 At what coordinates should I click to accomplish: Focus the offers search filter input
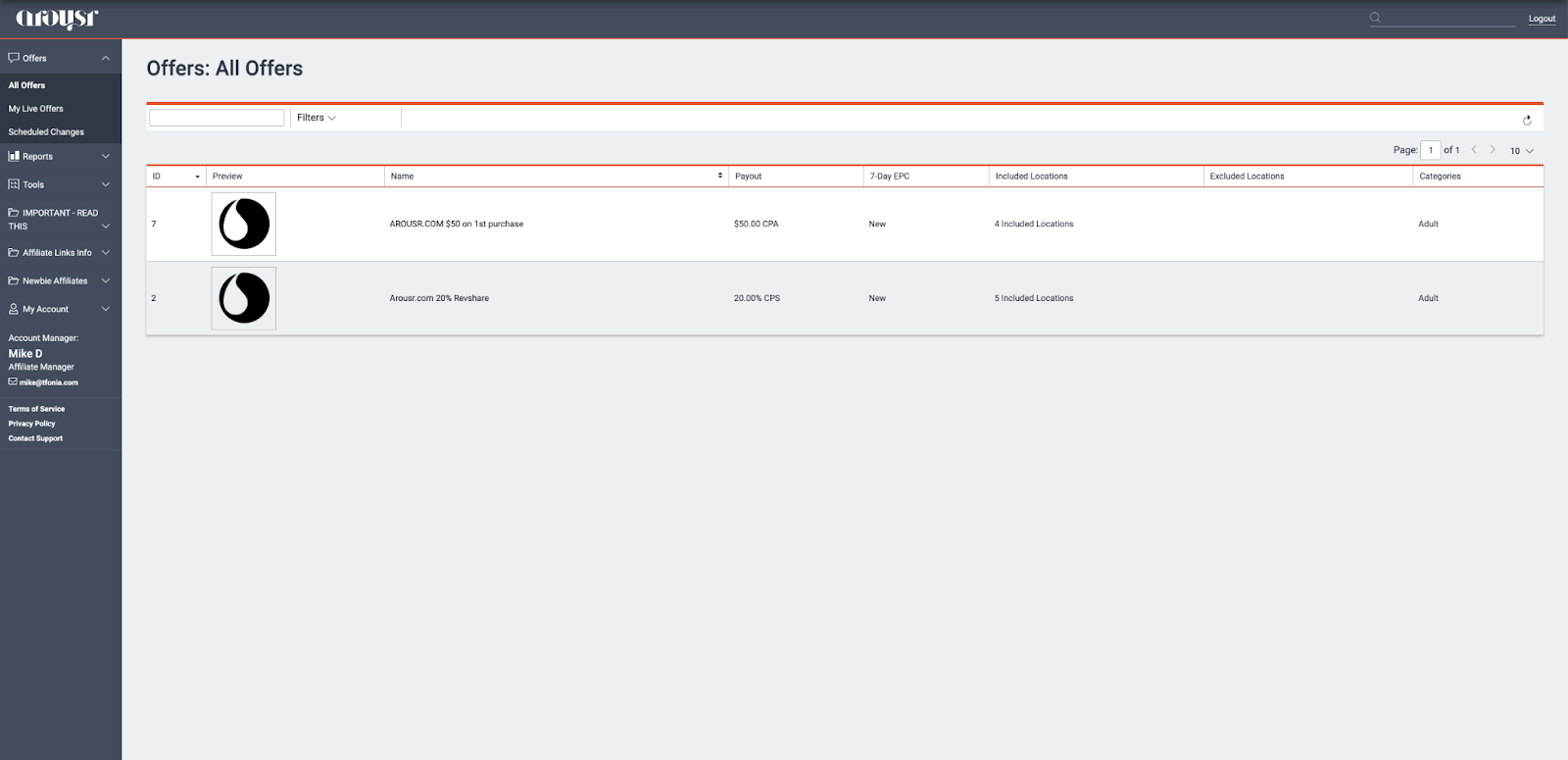click(217, 118)
